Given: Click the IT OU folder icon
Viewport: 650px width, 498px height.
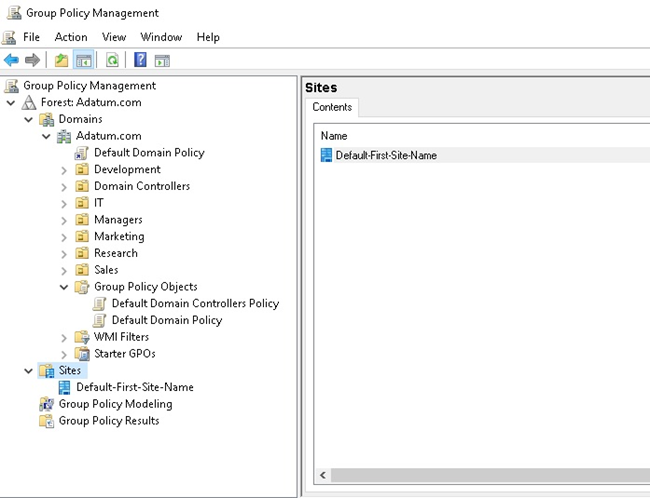Looking at the screenshot, I should (x=82, y=203).
